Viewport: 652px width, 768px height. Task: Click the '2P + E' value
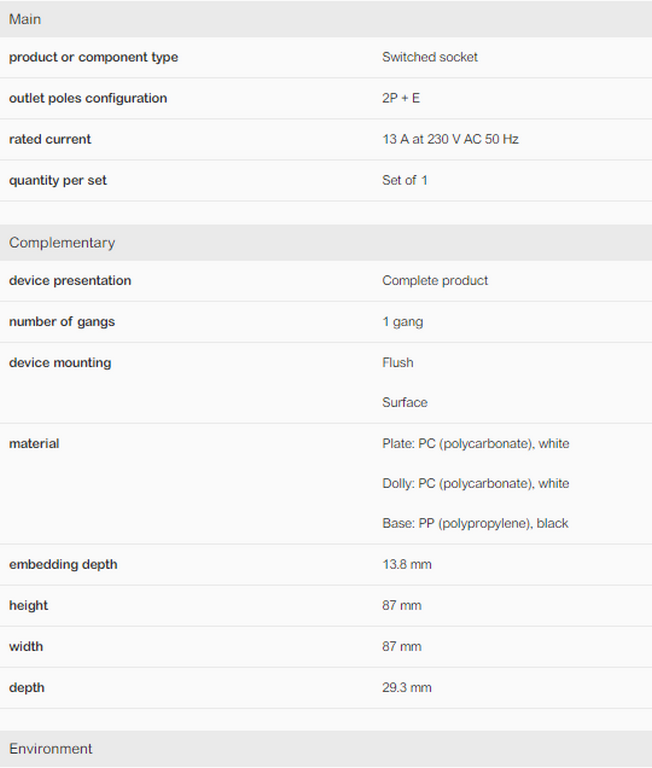(401, 98)
